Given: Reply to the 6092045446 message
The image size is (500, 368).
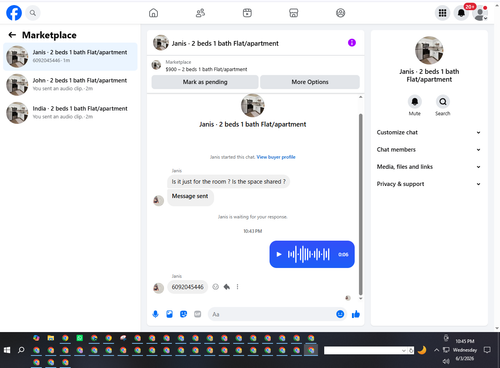Looking at the screenshot, I should [227, 287].
